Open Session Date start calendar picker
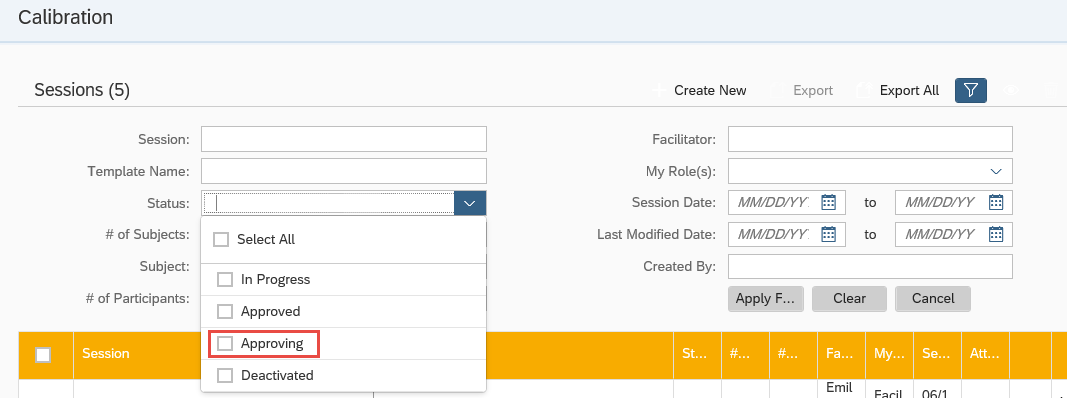The image size is (1067, 398). coord(828,202)
